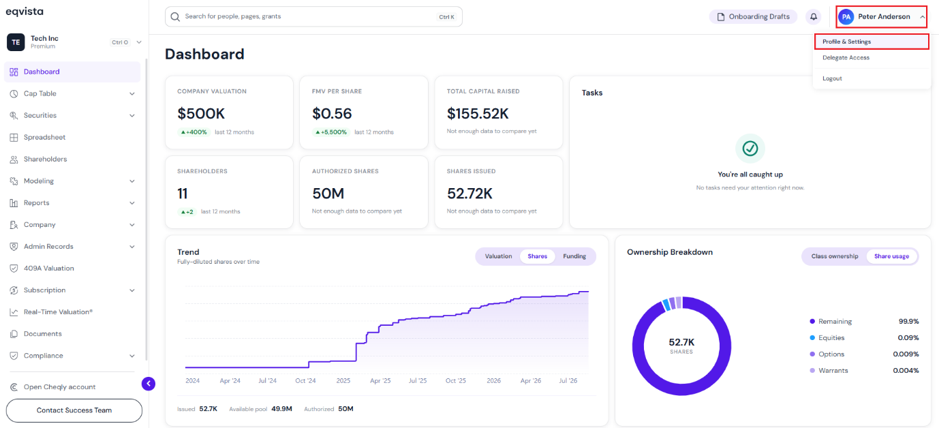Open the Tech Inc company switcher chevron
Screen dimensions: 939x428
139,43
